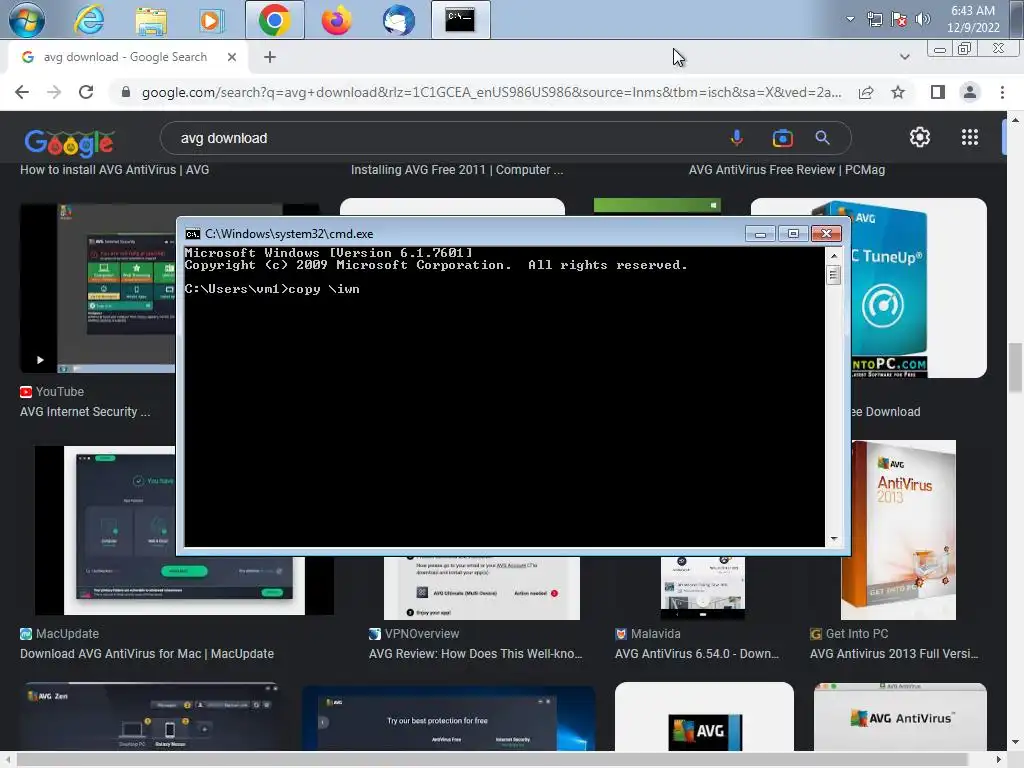Start voice search with the microphone

point(737,138)
